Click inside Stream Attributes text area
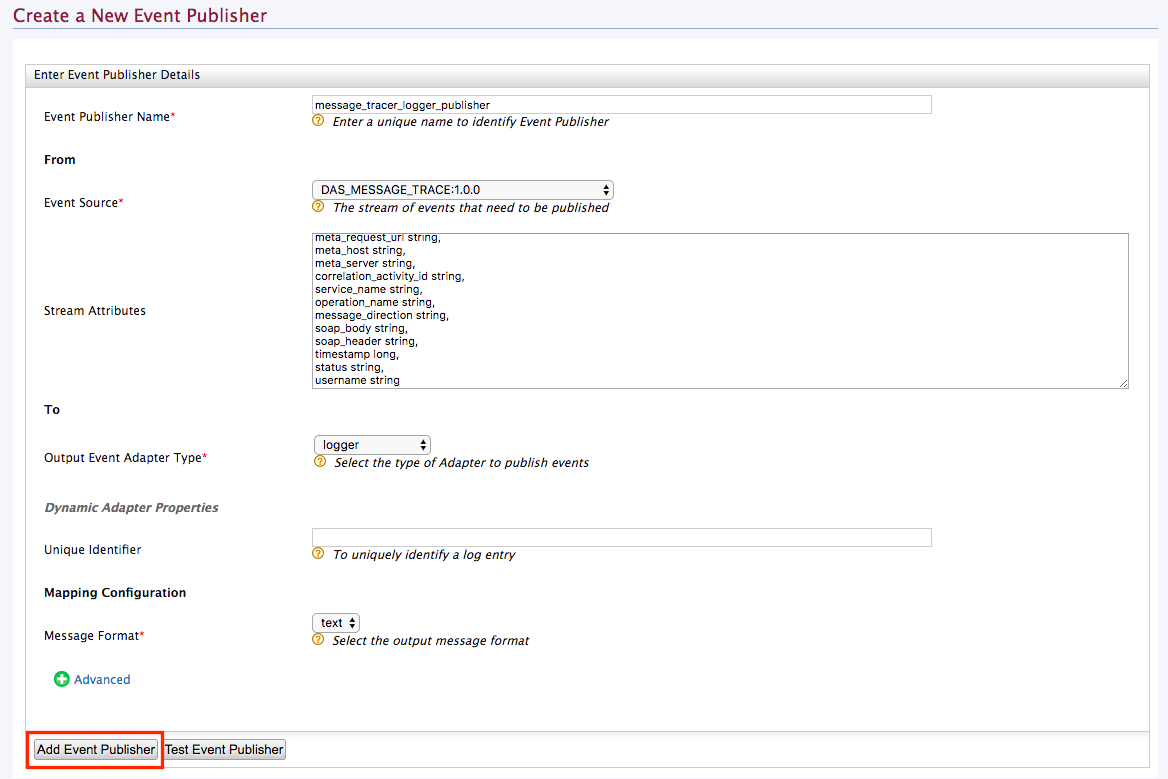Image resolution: width=1168 pixels, height=779 pixels. (x=720, y=311)
